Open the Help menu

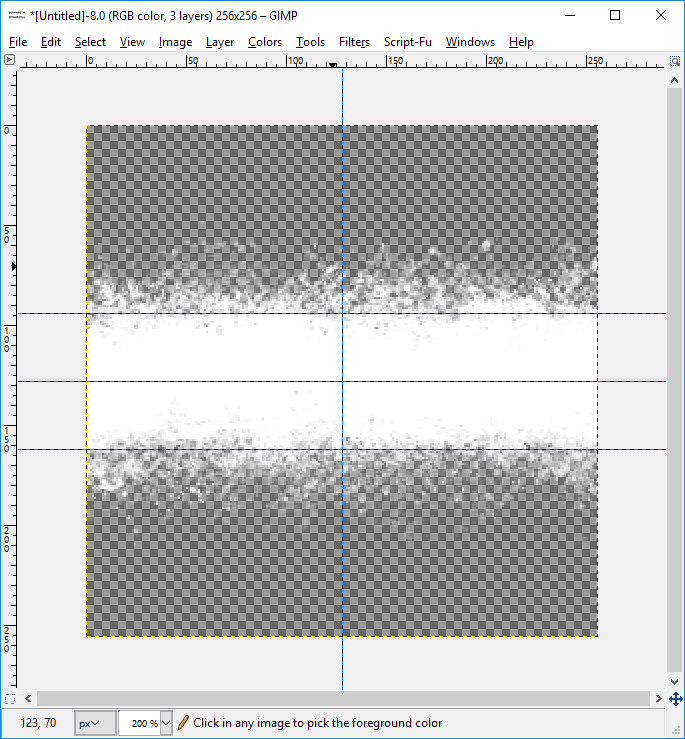(x=521, y=42)
